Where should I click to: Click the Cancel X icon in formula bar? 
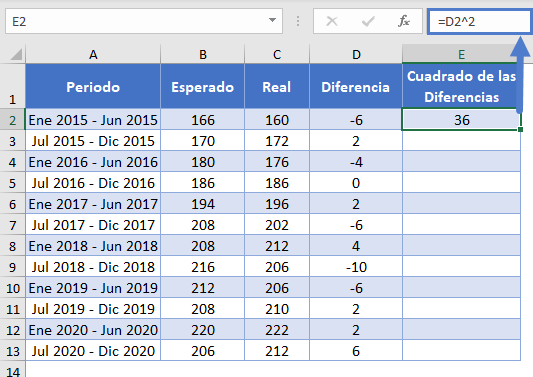[x=332, y=22]
